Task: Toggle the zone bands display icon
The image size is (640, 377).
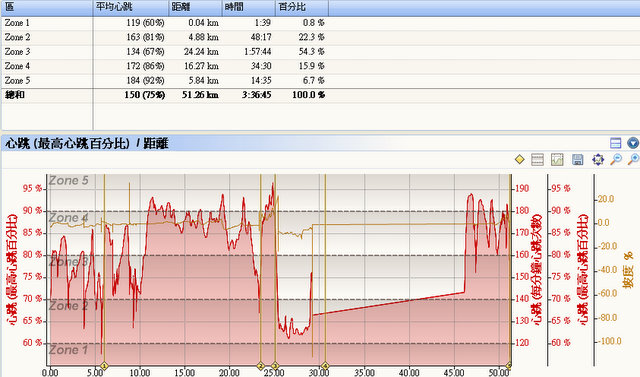Action: (538, 160)
